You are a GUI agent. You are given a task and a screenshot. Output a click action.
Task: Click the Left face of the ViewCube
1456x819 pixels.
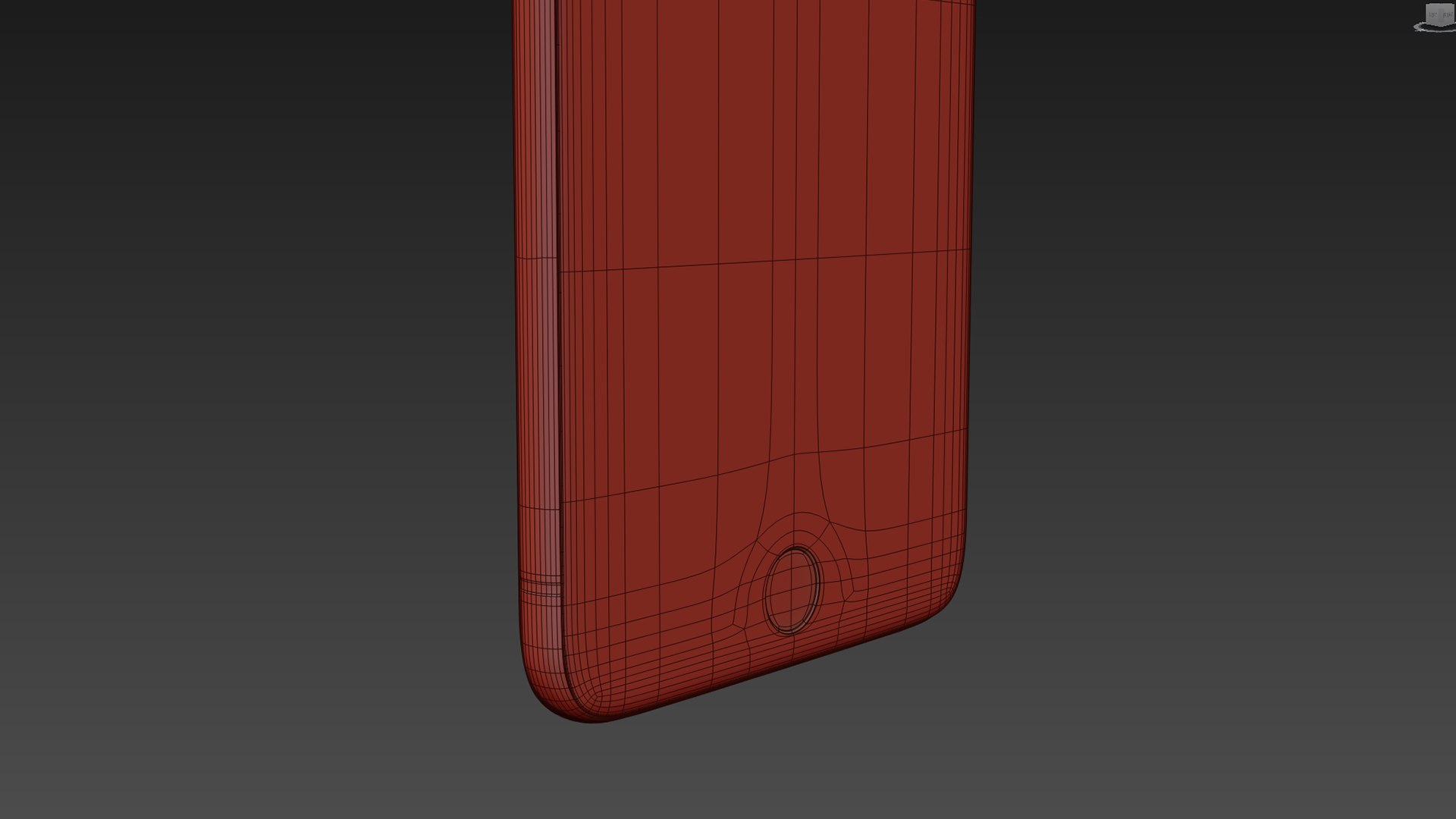1433,14
